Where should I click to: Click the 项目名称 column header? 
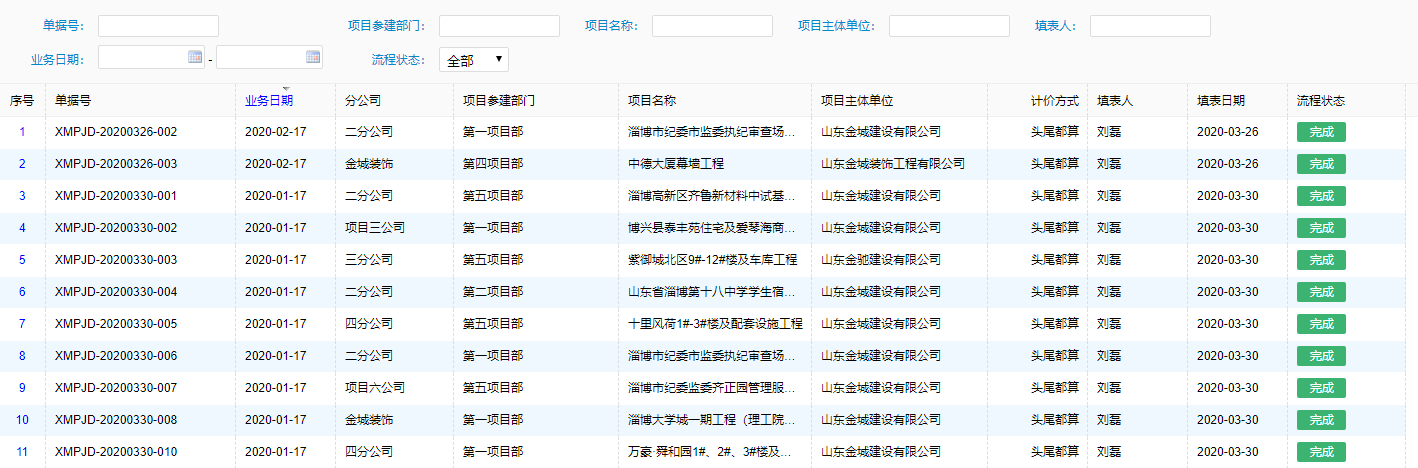pyautogui.click(x=652, y=101)
